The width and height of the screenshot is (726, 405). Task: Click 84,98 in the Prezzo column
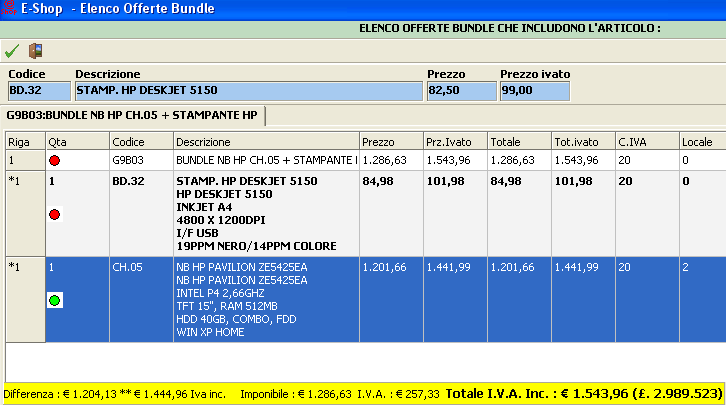coord(391,213)
